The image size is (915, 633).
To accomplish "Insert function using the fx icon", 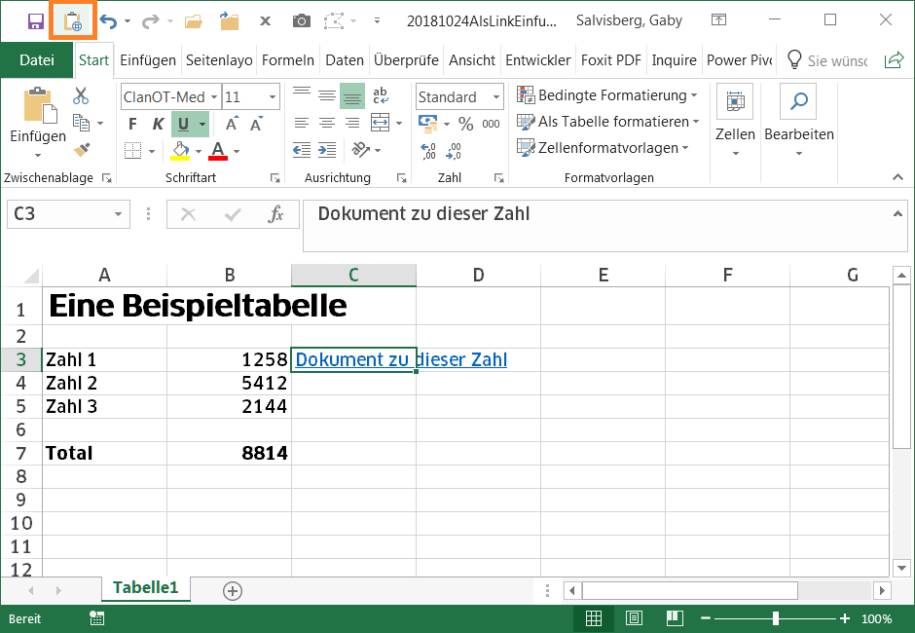I will click(275, 214).
